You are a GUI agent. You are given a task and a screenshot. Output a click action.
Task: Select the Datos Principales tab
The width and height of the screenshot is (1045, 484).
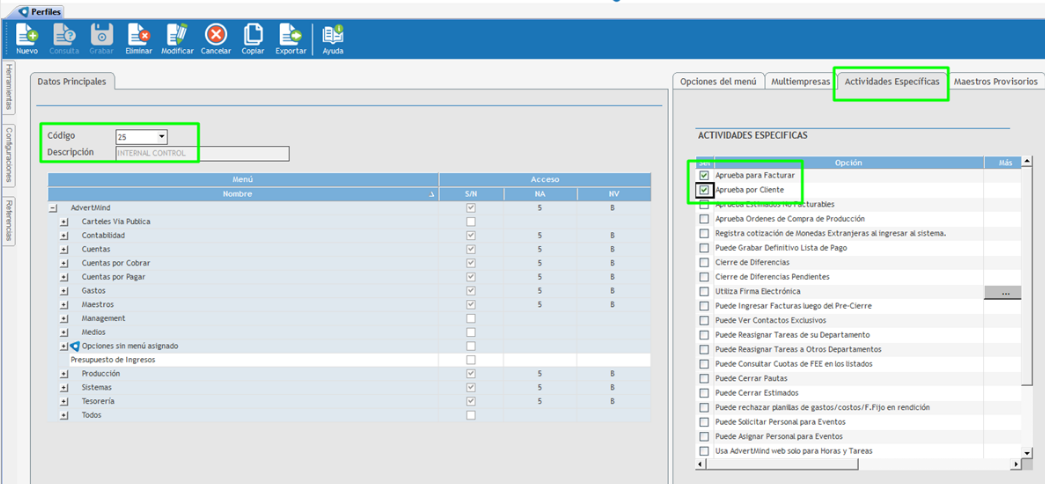71,81
